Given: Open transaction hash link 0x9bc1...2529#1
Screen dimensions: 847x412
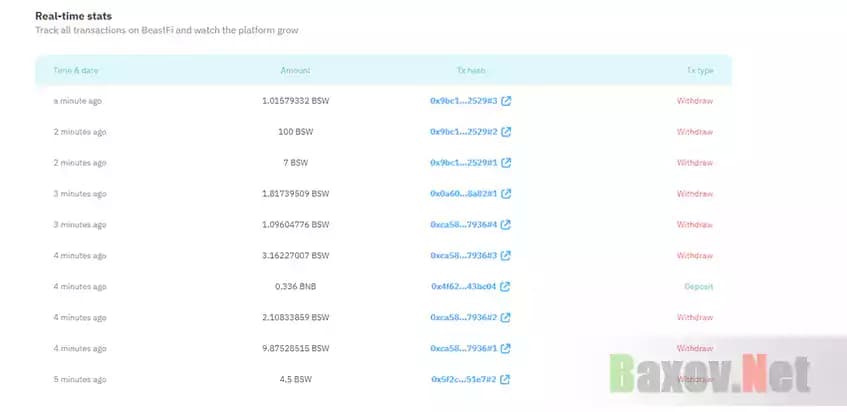Looking at the screenshot, I should click(x=464, y=163).
